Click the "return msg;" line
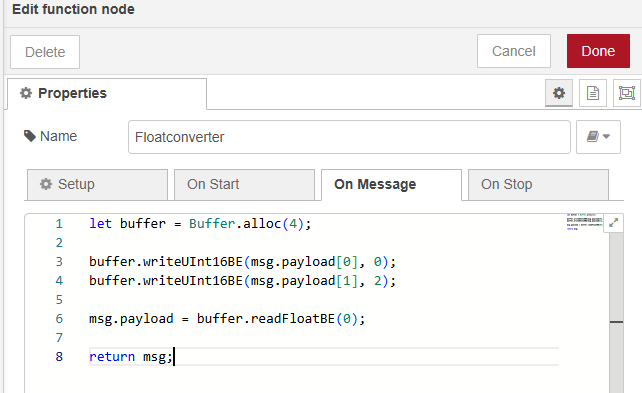Screen dimensions: 642x393 point(131,357)
